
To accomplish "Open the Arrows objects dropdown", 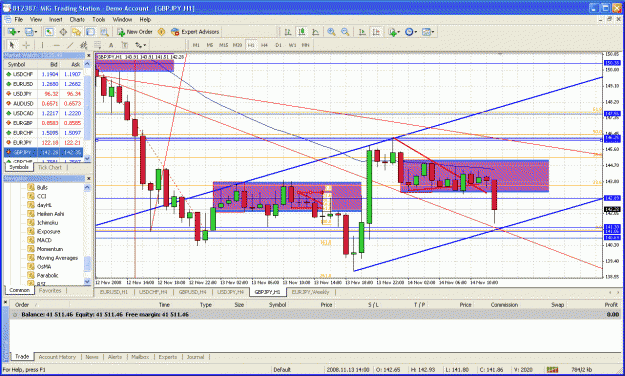I will 141,45.
